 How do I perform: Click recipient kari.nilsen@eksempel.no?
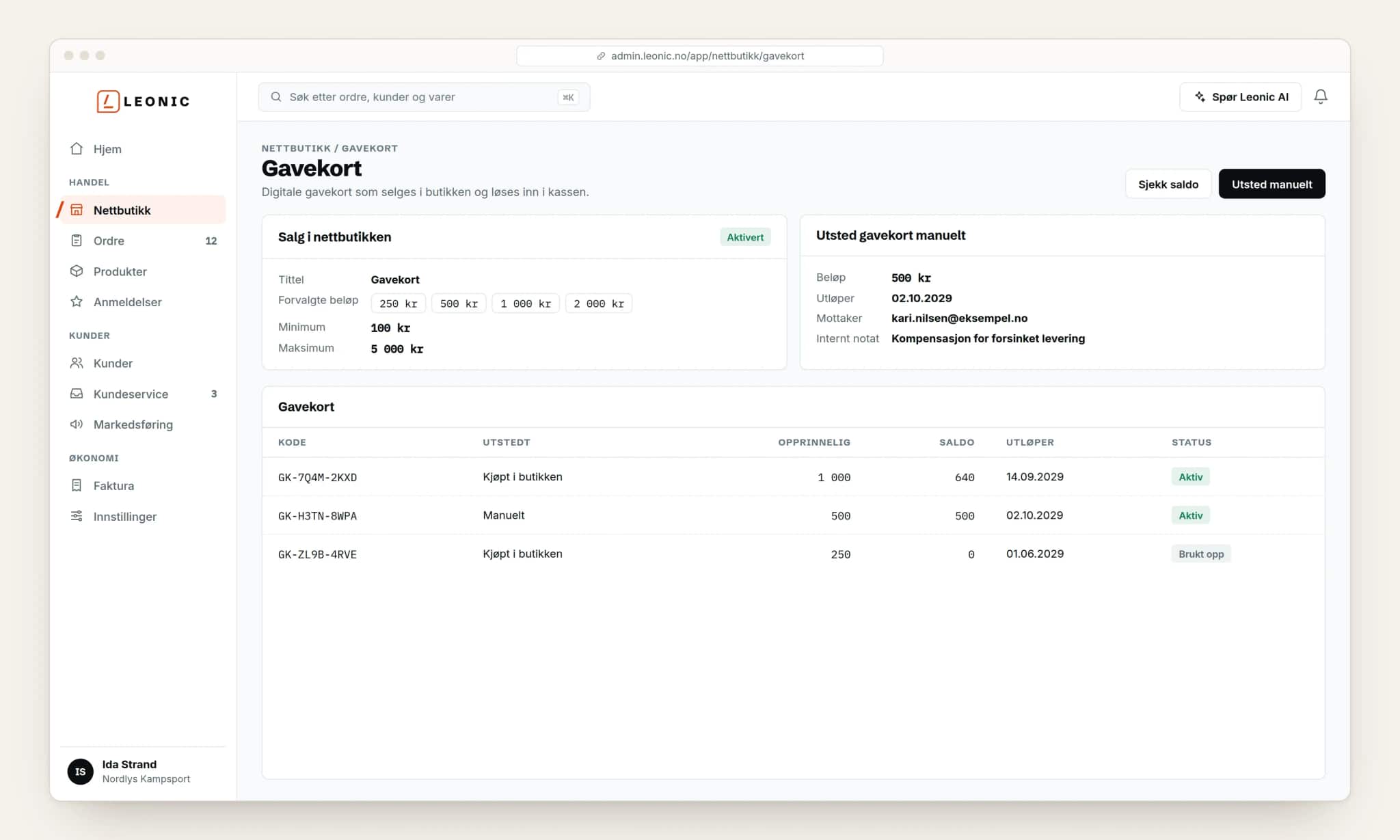click(959, 318)
